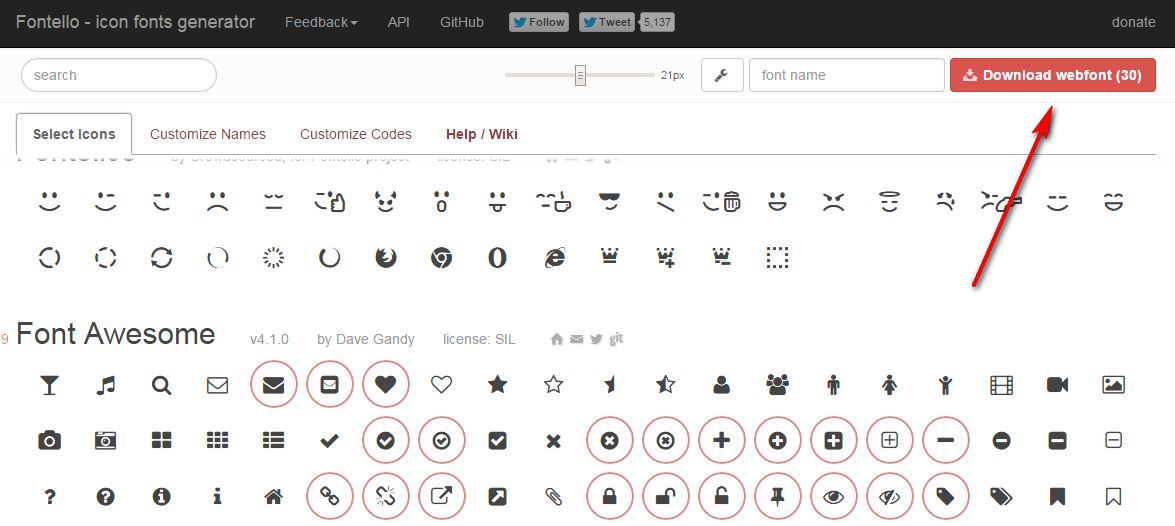Image resolution: width=1175 pixels, height=526 pixels.
Task: Deselect the single tag icon
Action: tap(946, 497)
